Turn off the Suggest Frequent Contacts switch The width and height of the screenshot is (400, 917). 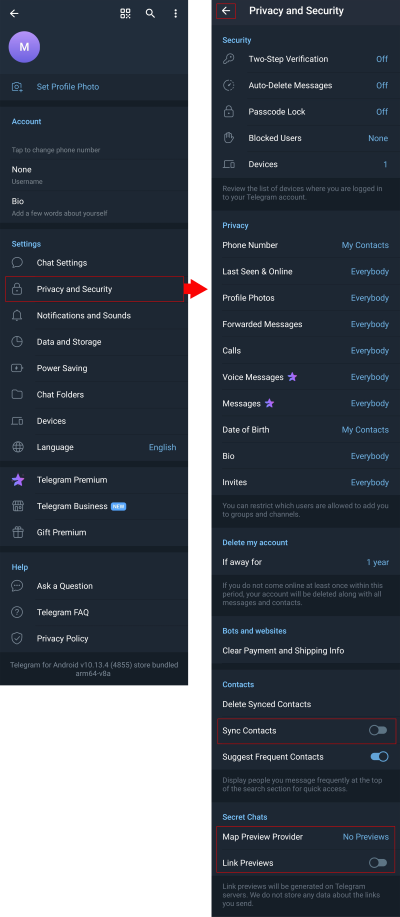pyautogui.click(x=379, y=757)
